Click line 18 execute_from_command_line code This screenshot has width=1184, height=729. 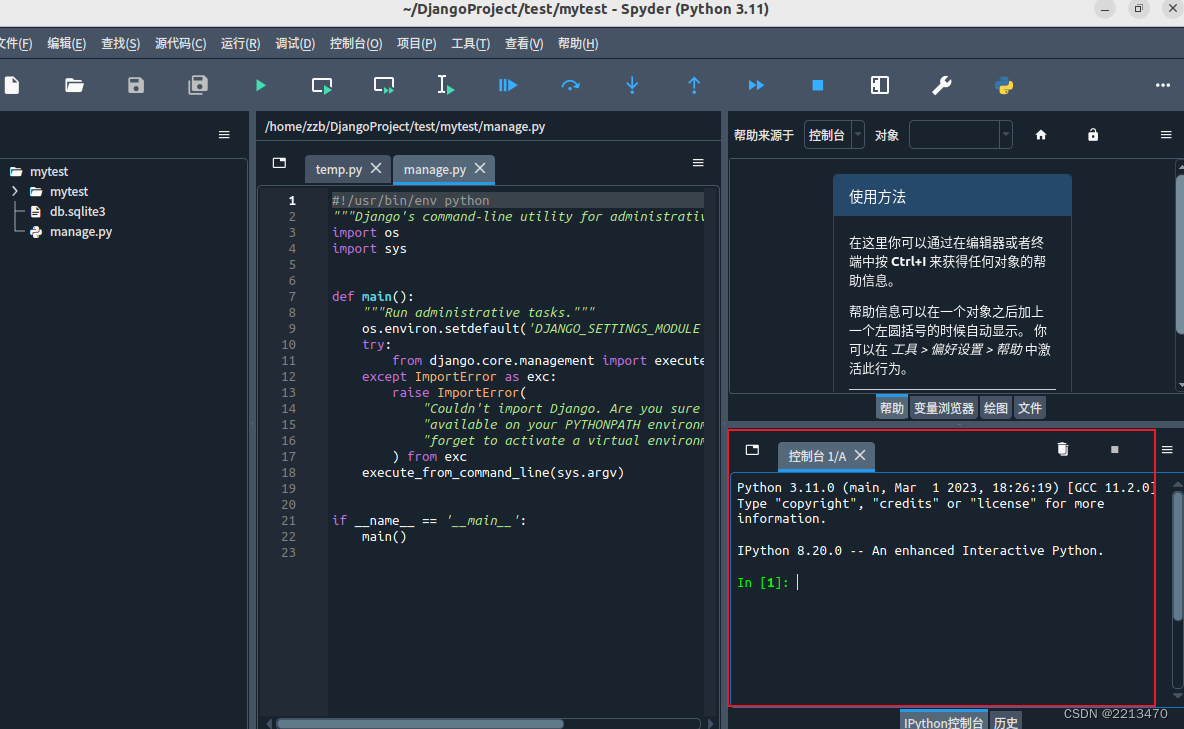[x=492, y=473]
